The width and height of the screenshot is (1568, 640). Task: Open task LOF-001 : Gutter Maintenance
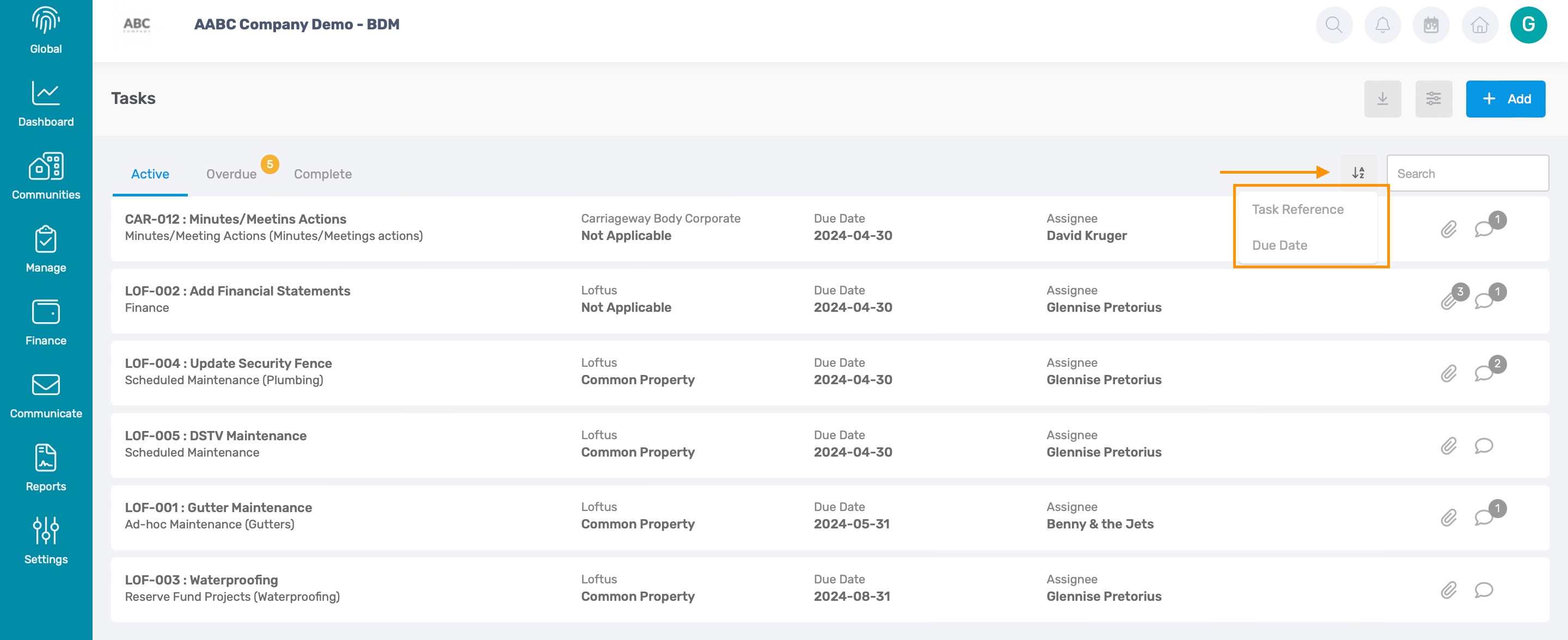click(x=218, y=507)
